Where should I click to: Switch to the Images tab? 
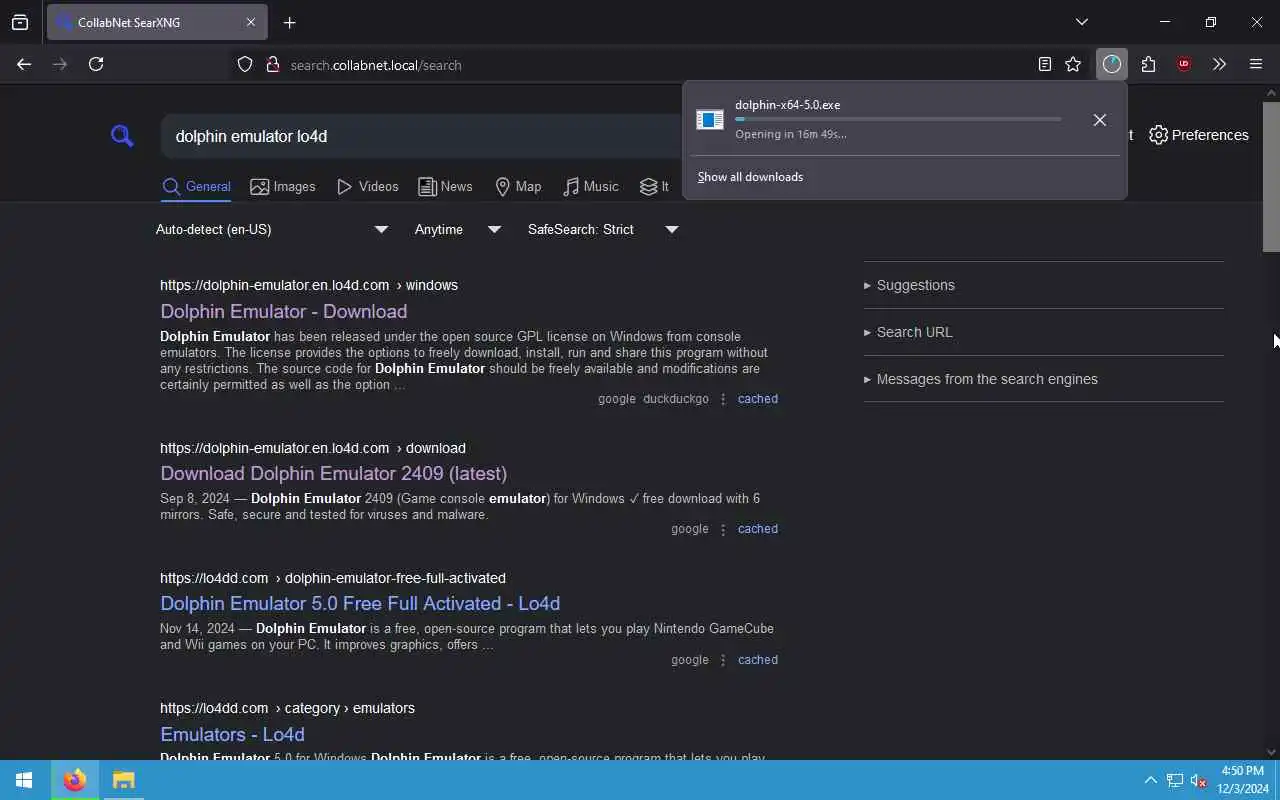coord(282,187)
